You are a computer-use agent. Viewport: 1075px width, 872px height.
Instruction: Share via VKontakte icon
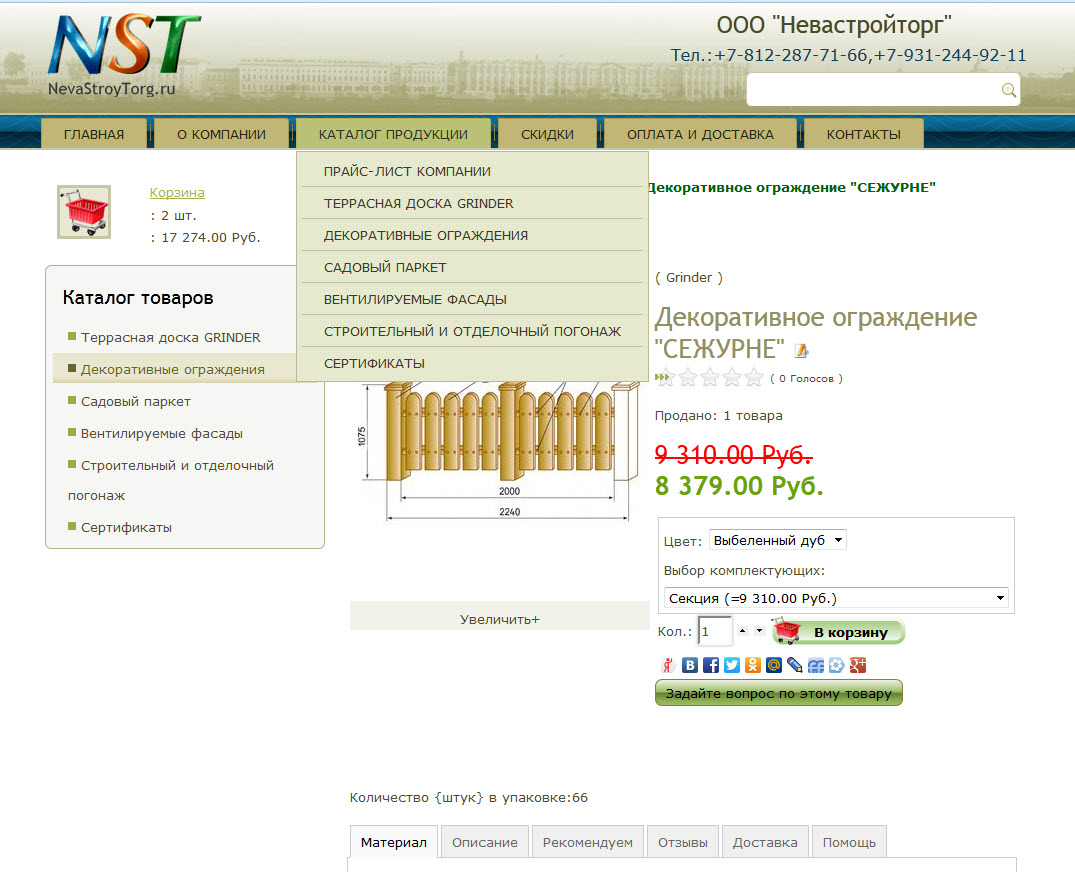(690, 665)
